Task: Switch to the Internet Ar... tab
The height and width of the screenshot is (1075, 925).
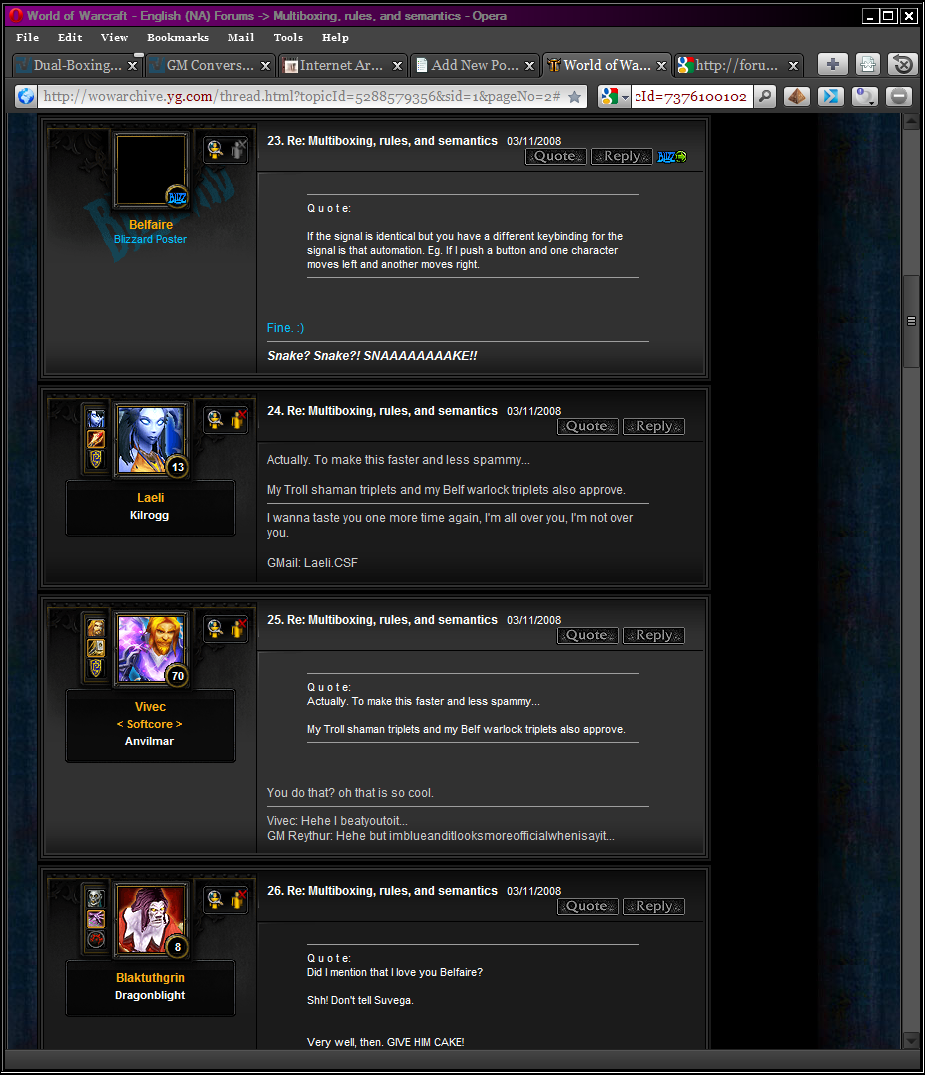Action: point(343,65)
